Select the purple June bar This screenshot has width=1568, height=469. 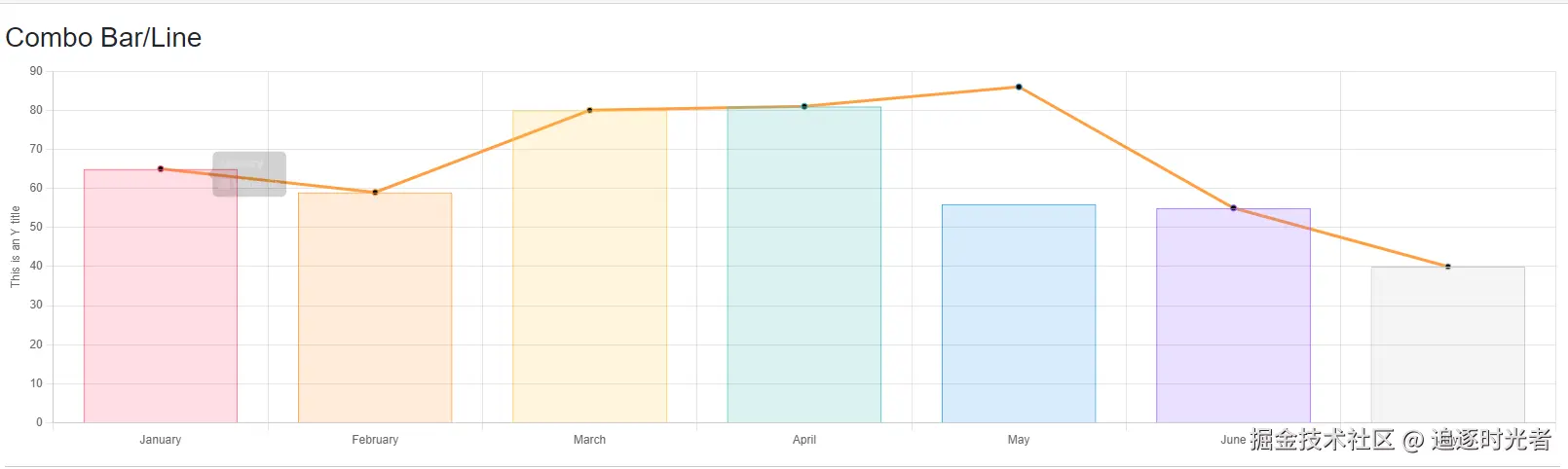tap(1233, 321)
